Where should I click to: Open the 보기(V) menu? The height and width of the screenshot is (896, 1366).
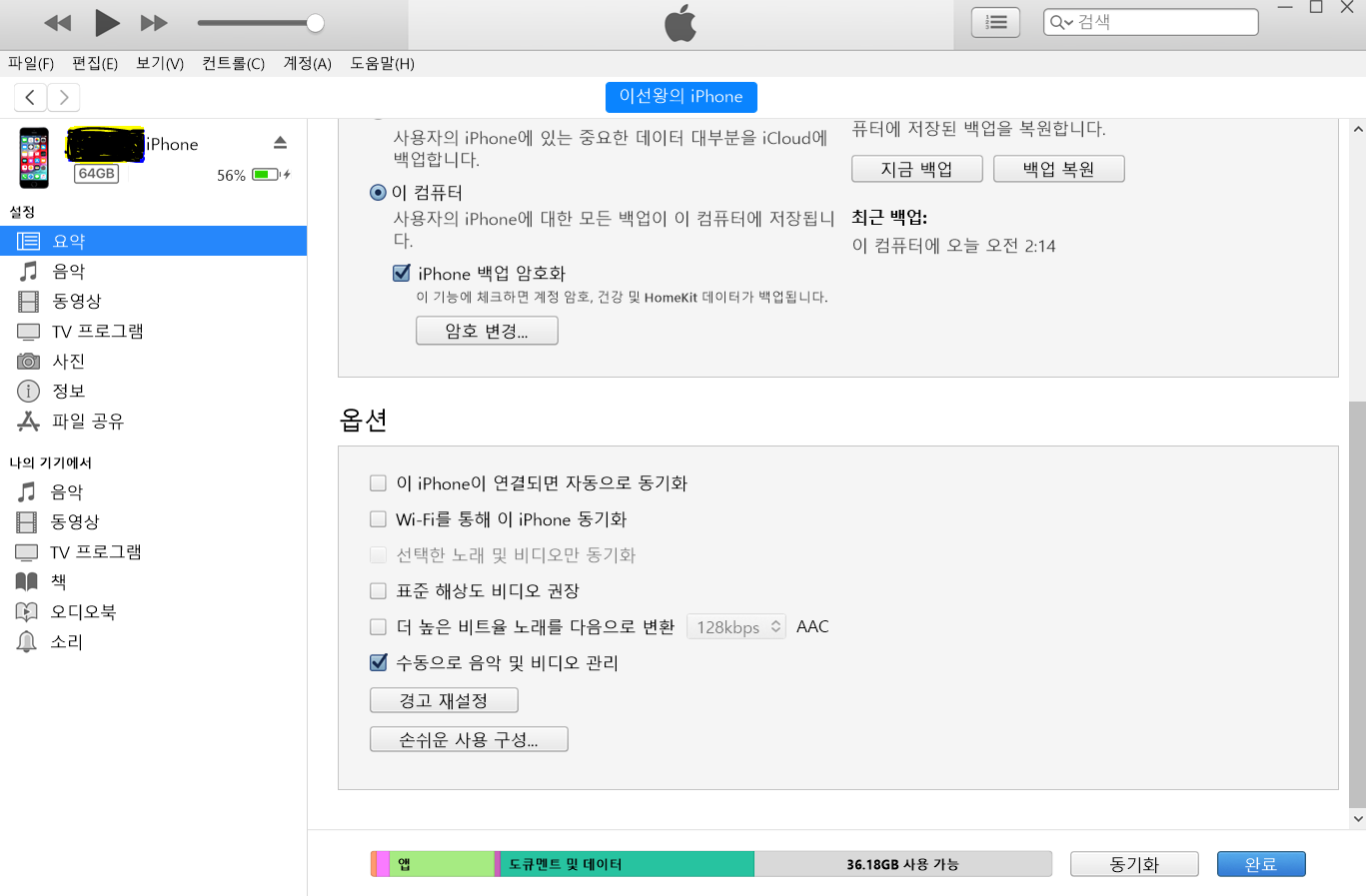point(160,63)
